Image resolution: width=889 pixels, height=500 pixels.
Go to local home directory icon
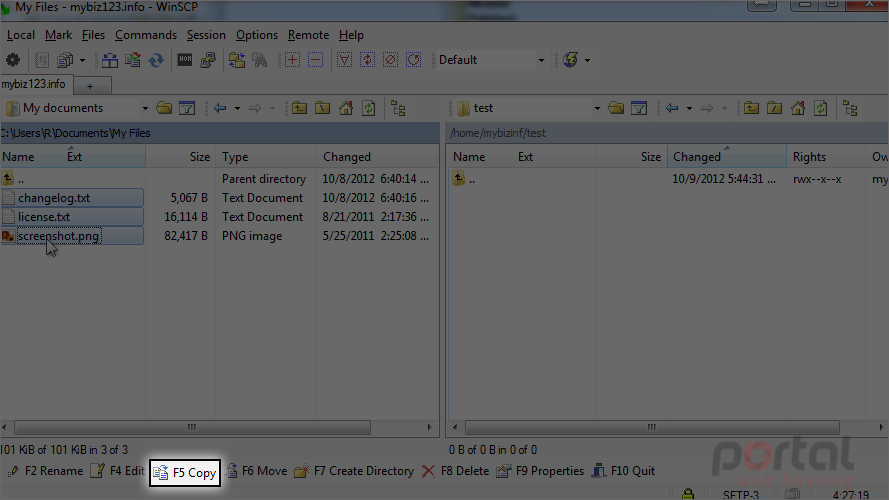point(346,108)
